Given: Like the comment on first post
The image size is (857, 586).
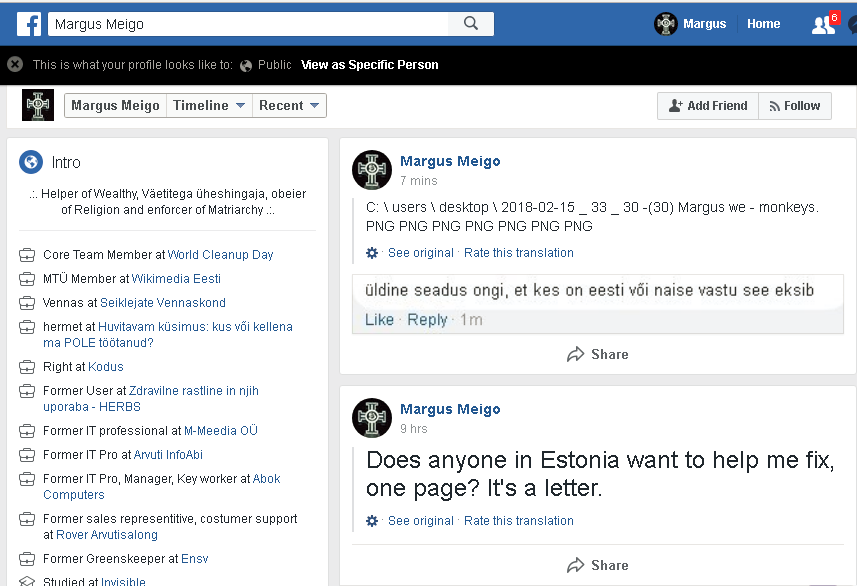Looking at the screenshot, I should (379, 319).
